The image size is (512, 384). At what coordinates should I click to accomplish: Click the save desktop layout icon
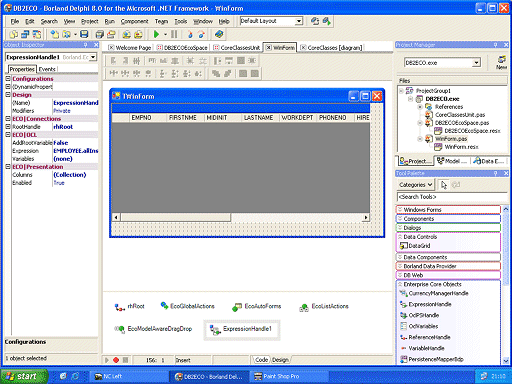coord(315,21)
